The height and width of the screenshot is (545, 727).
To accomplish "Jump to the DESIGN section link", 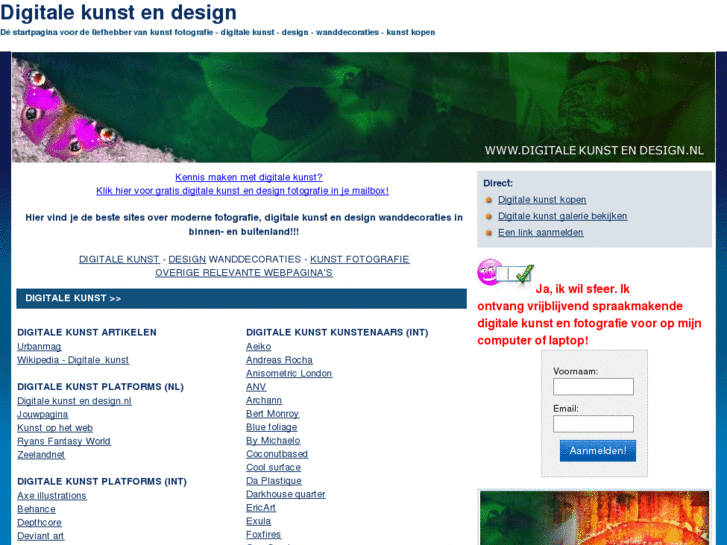I will point(187,259).
